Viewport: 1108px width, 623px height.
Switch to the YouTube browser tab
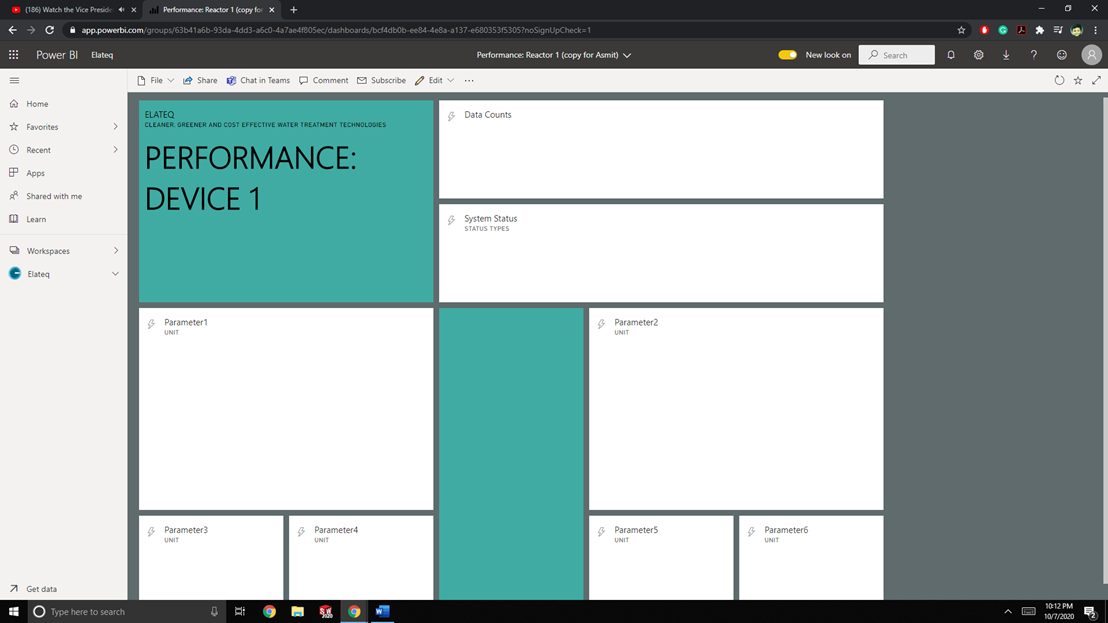click(67, 10)
